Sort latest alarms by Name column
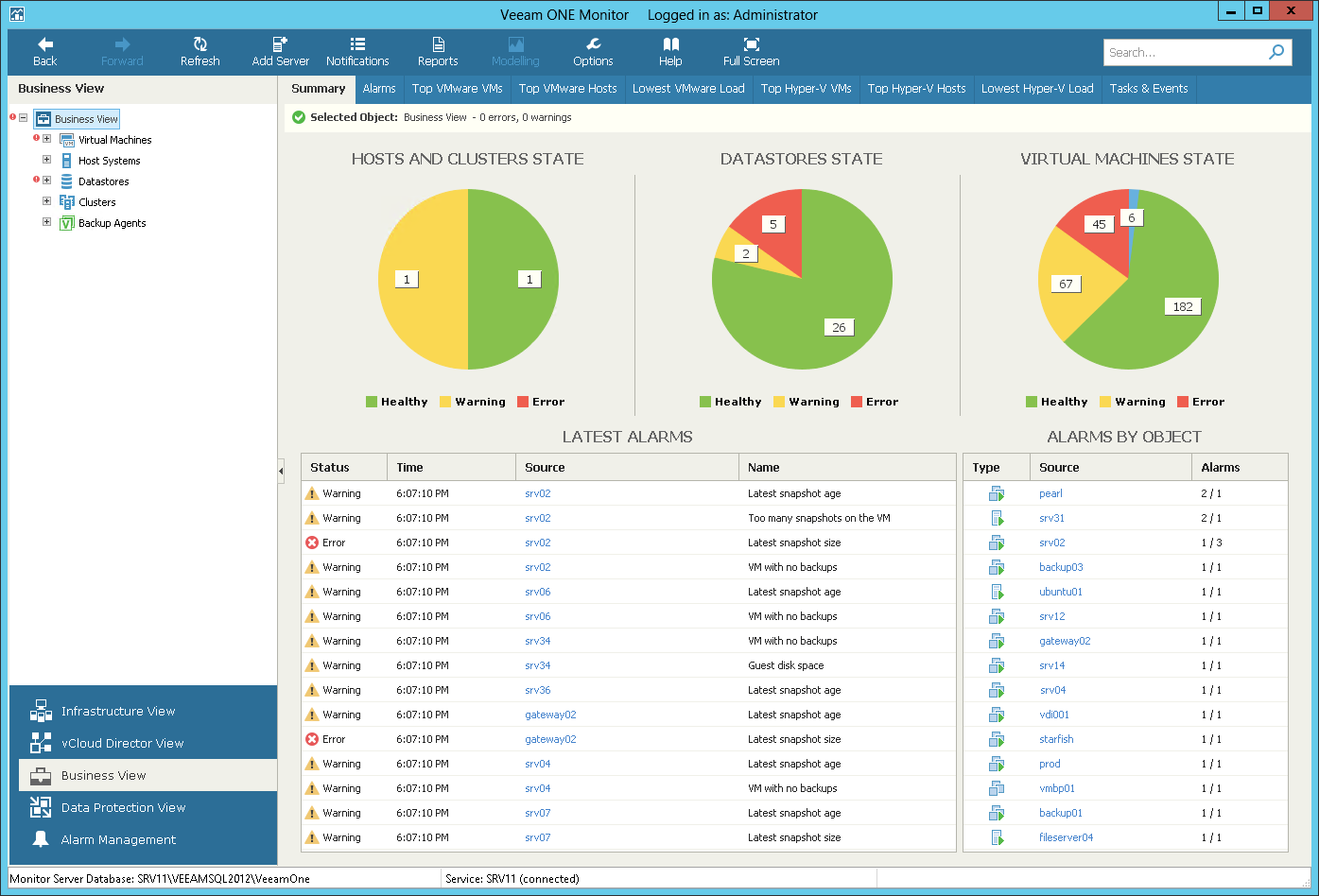1319x896 pixels. tap(847, 467)
